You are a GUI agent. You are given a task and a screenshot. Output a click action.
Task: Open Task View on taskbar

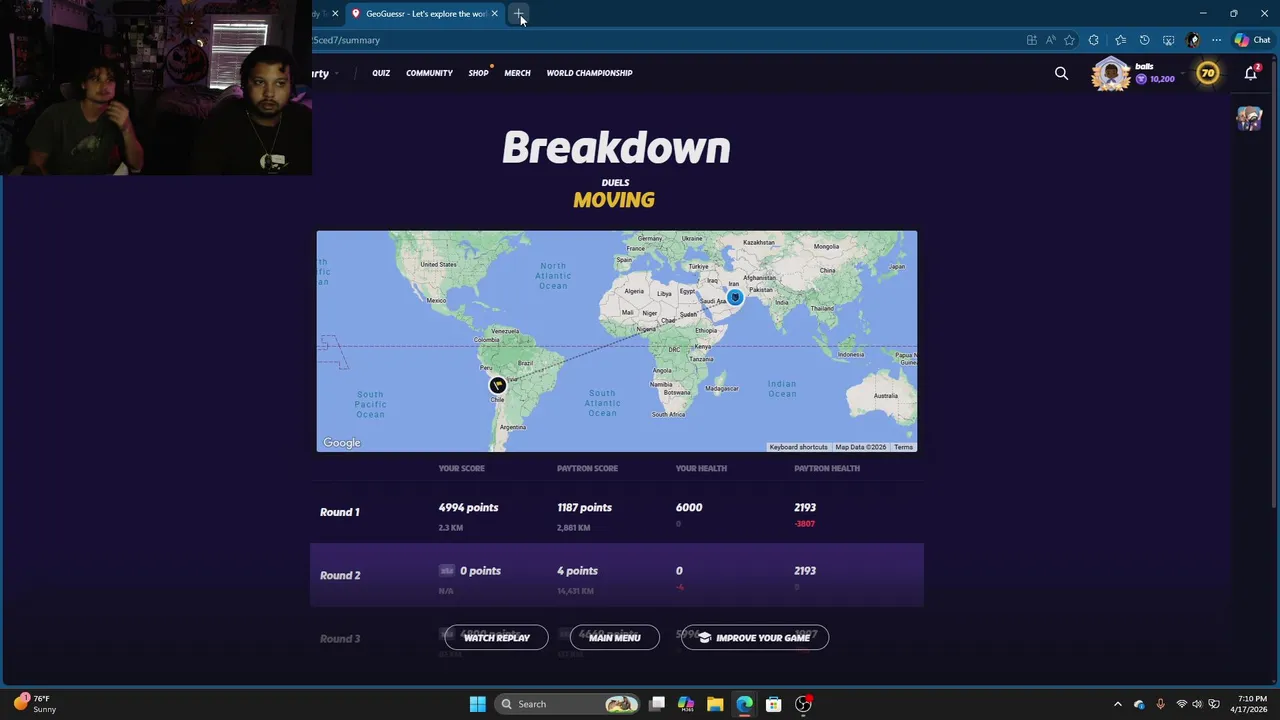(657, 704)
